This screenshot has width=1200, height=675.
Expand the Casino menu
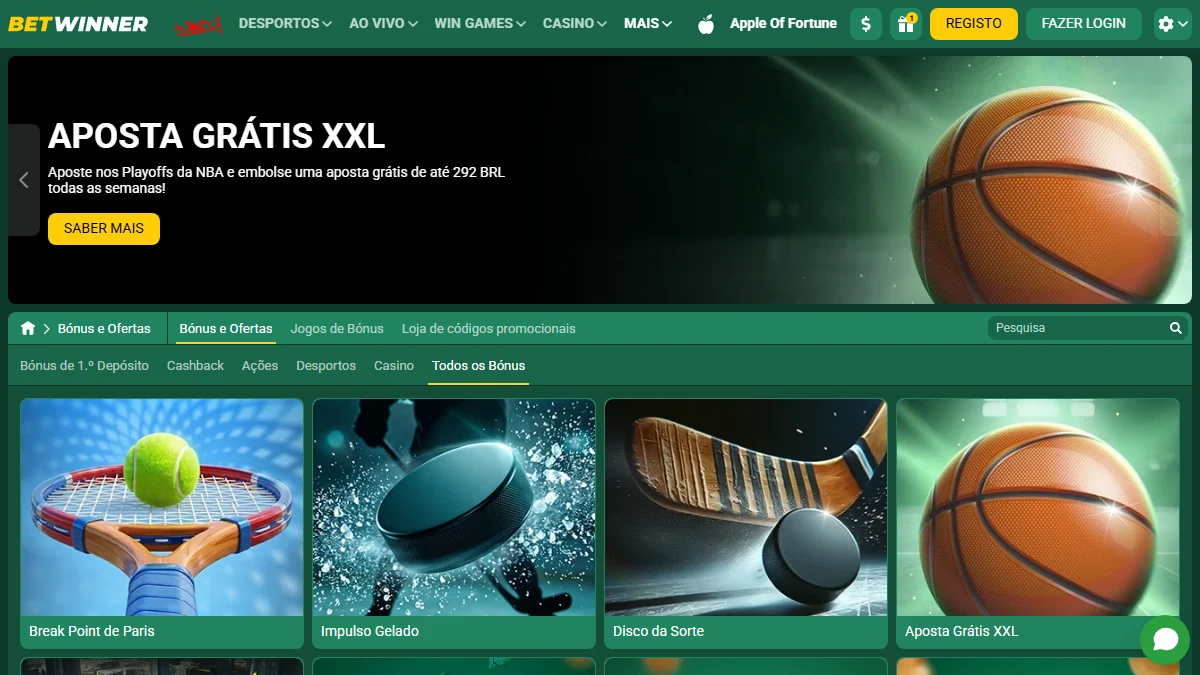[574, 23]
